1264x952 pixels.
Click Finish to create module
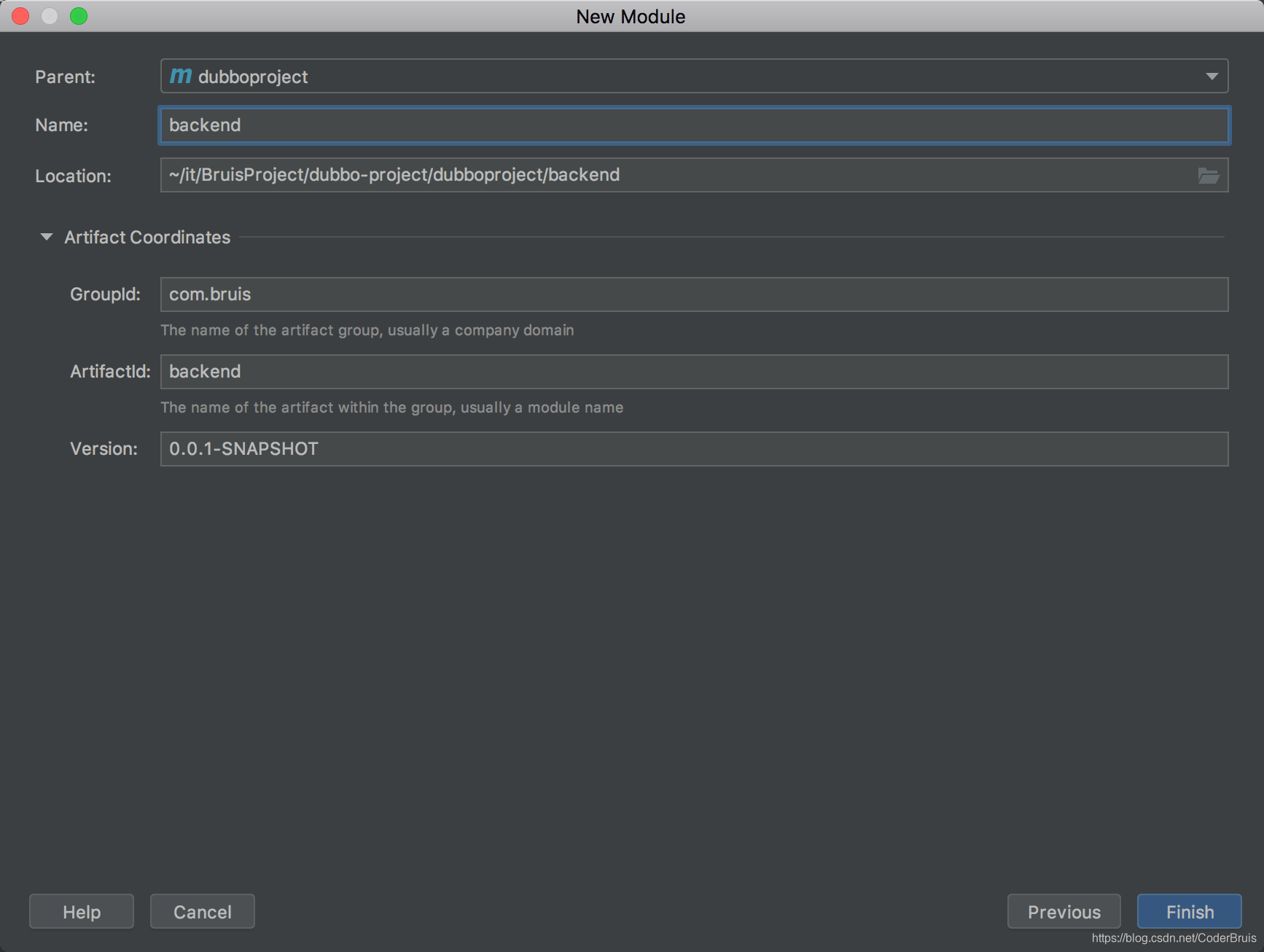[x=1190, y=912]
